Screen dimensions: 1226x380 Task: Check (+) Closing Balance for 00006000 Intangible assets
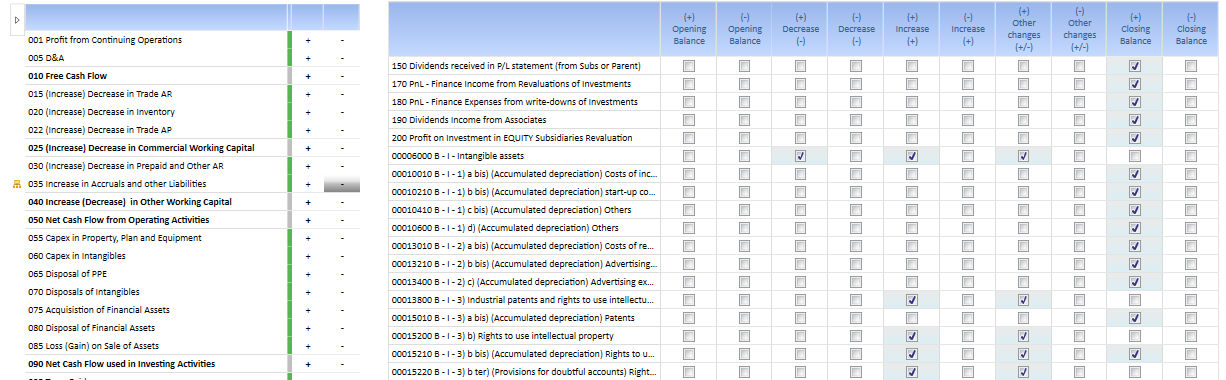pyautogui.click(x=1135, y=156)
